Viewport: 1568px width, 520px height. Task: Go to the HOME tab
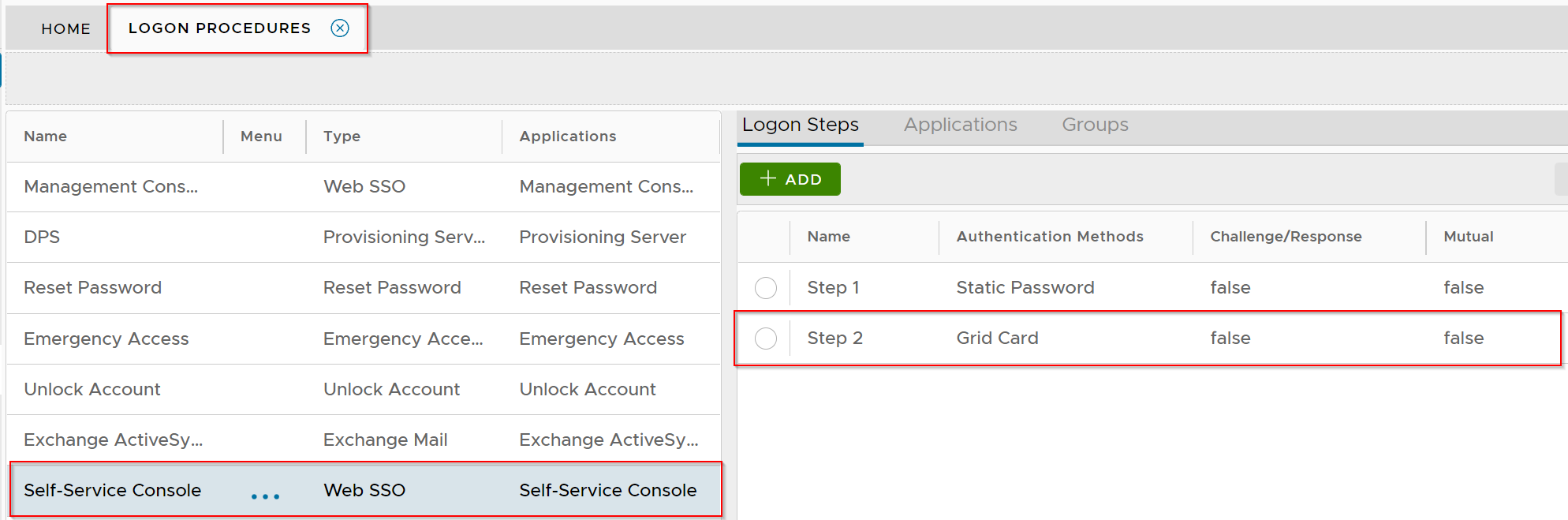(65, 28)
